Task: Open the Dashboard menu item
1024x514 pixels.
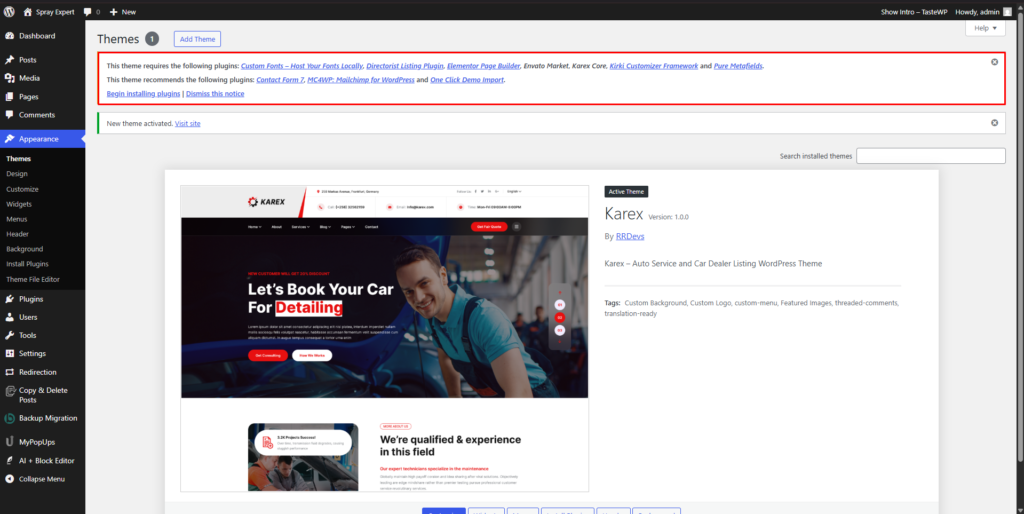Action: pyautogui.click(x=36, y=36)
